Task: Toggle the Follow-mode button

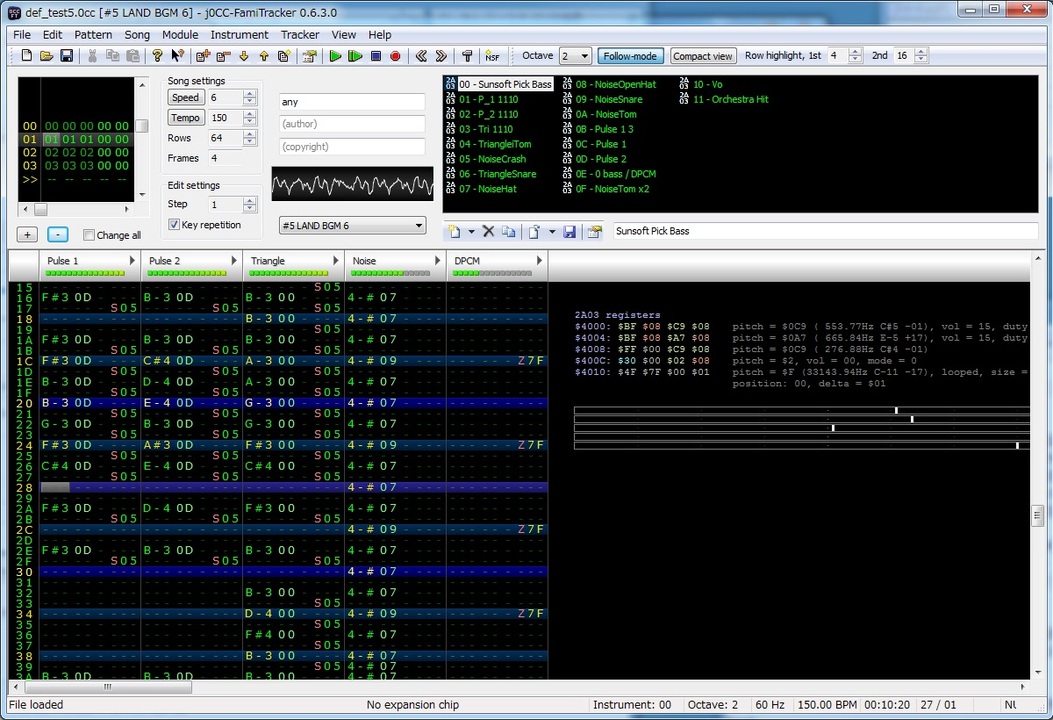Action: 630,56
